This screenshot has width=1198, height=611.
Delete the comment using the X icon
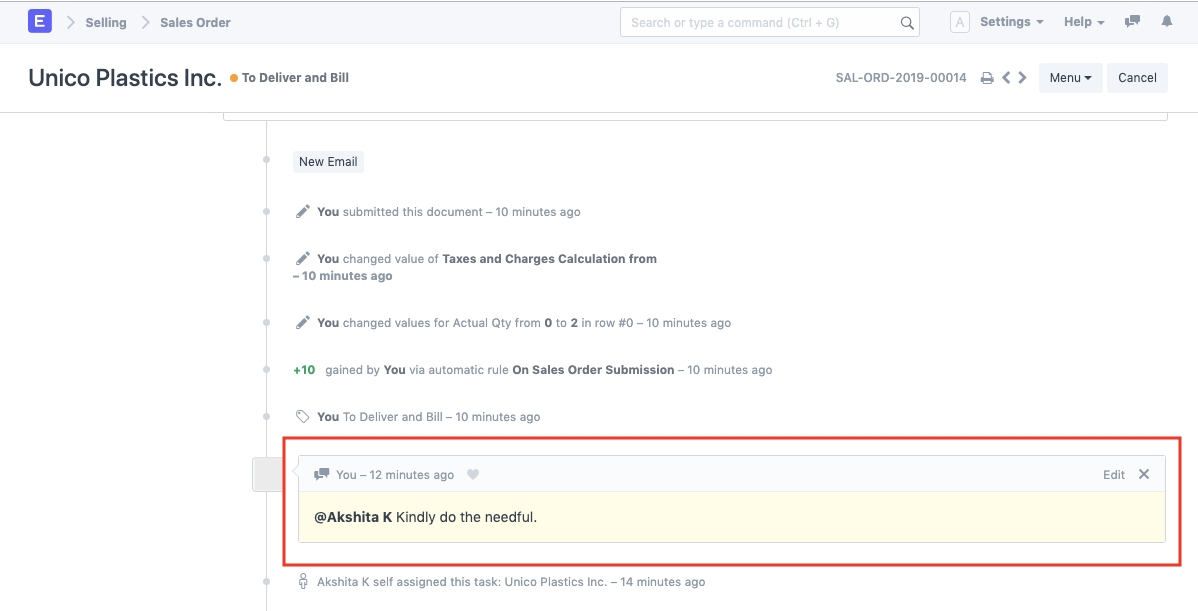1144,474
